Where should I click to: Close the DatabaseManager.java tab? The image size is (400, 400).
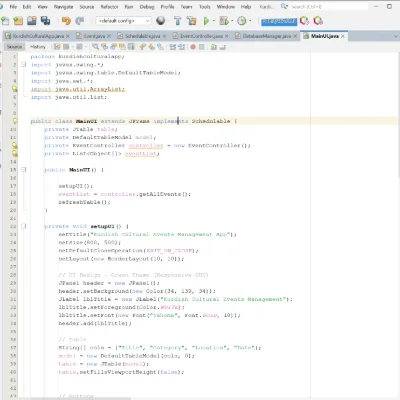click(x=295, y=36)
